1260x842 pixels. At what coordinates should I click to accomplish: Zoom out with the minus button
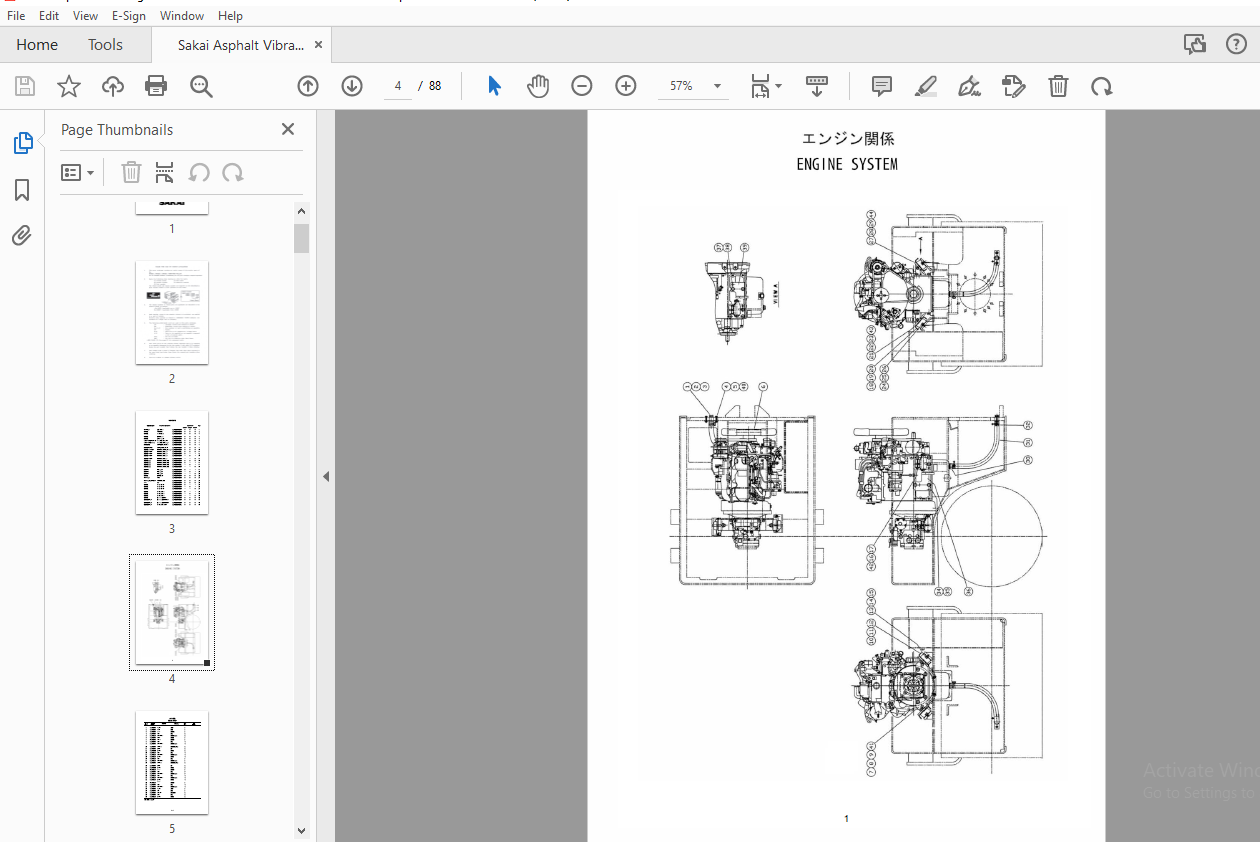pos(582,86)
